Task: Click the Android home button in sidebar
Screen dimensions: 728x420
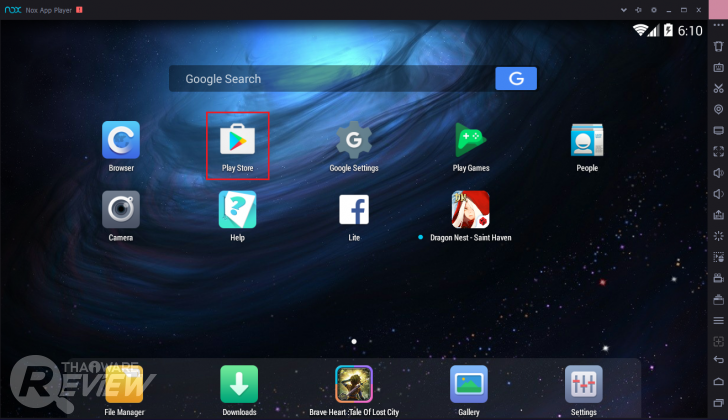Action: point(718,381)
